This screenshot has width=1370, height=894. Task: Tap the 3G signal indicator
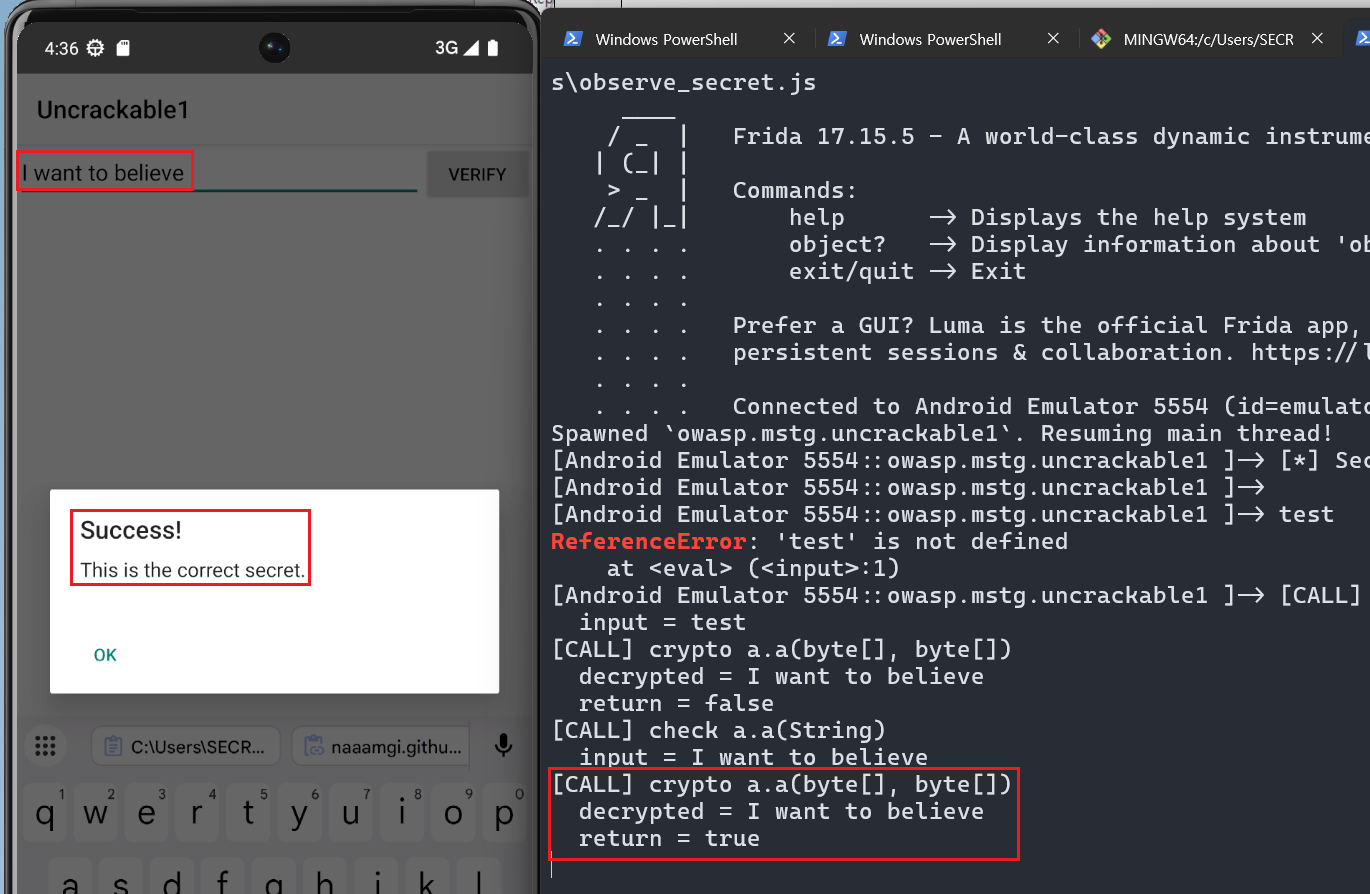(456, 48)
